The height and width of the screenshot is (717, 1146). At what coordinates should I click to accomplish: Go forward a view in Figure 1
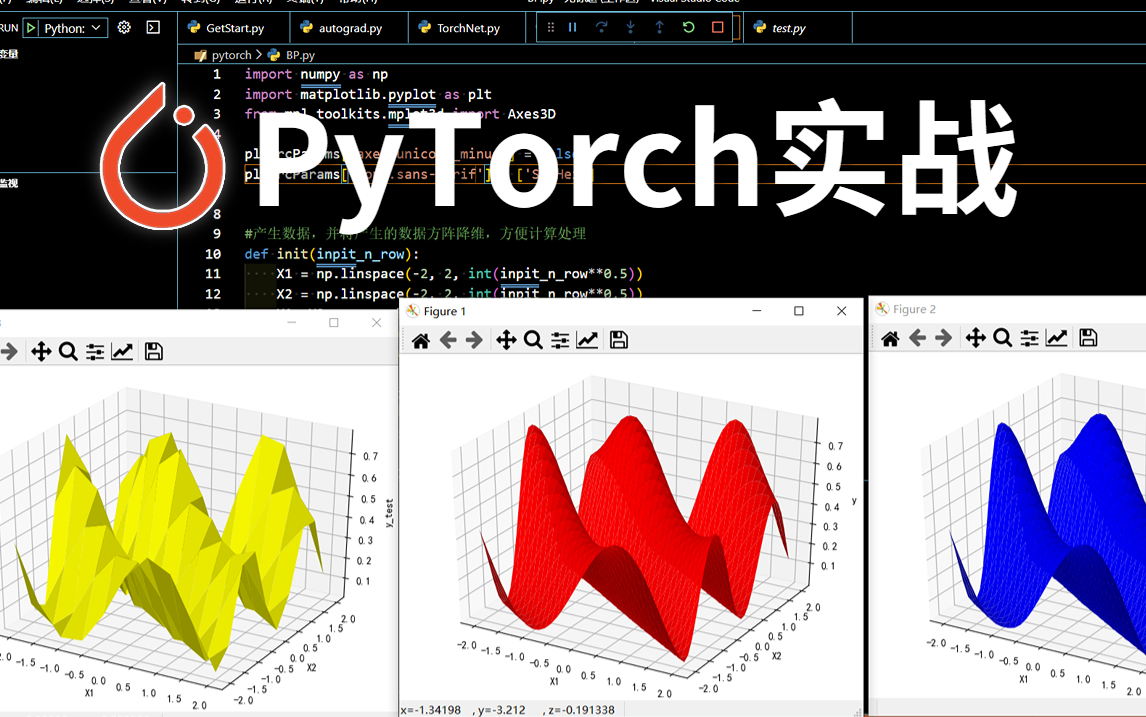(474, 340)
